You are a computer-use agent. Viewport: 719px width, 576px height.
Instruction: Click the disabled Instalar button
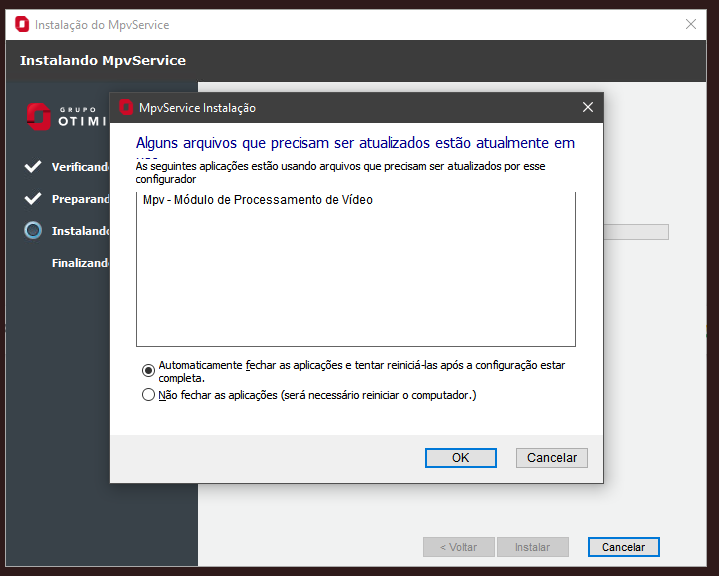[x=532, y=547]
